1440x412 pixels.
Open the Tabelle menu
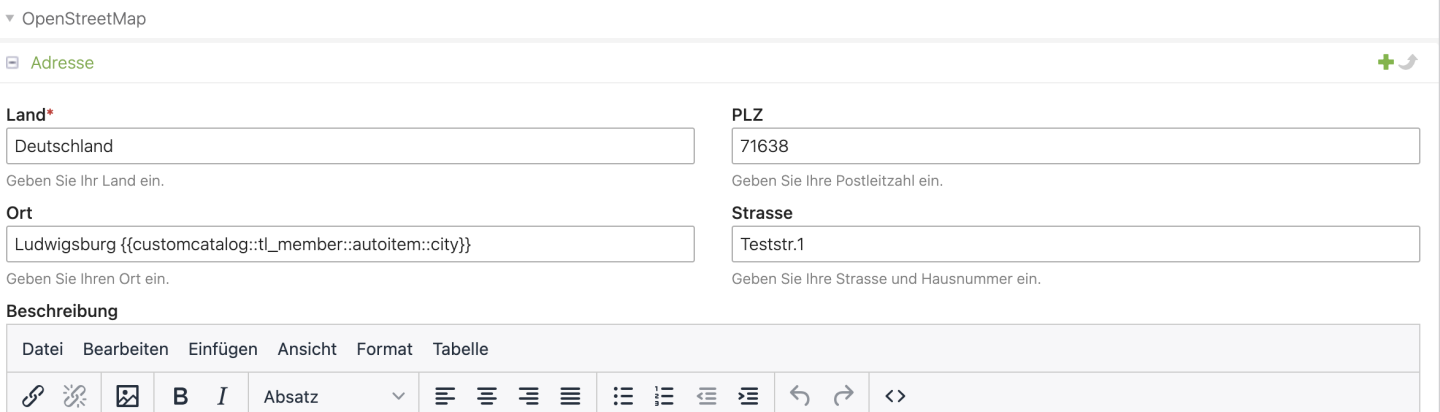tap(460, 349)
